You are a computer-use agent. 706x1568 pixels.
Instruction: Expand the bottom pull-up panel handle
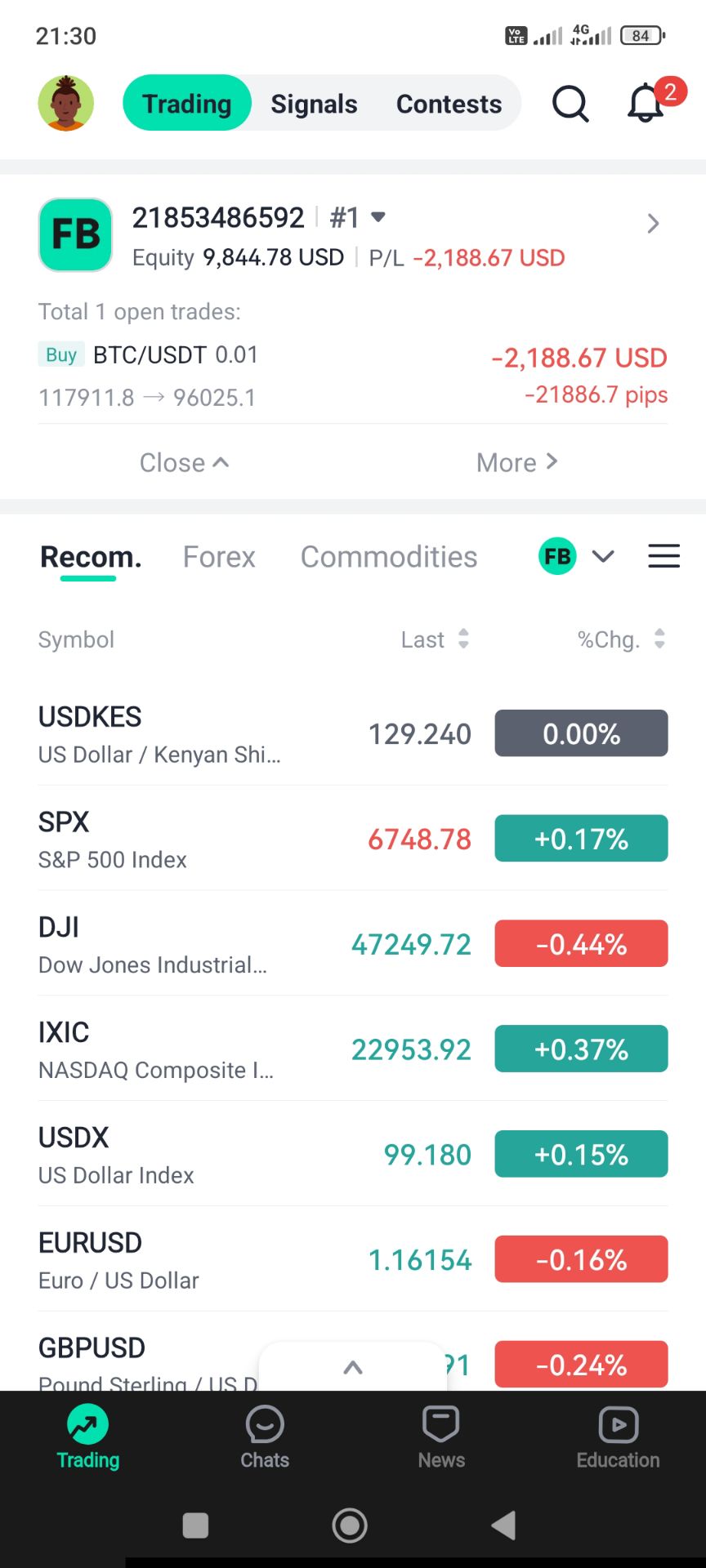(353, 1367)
